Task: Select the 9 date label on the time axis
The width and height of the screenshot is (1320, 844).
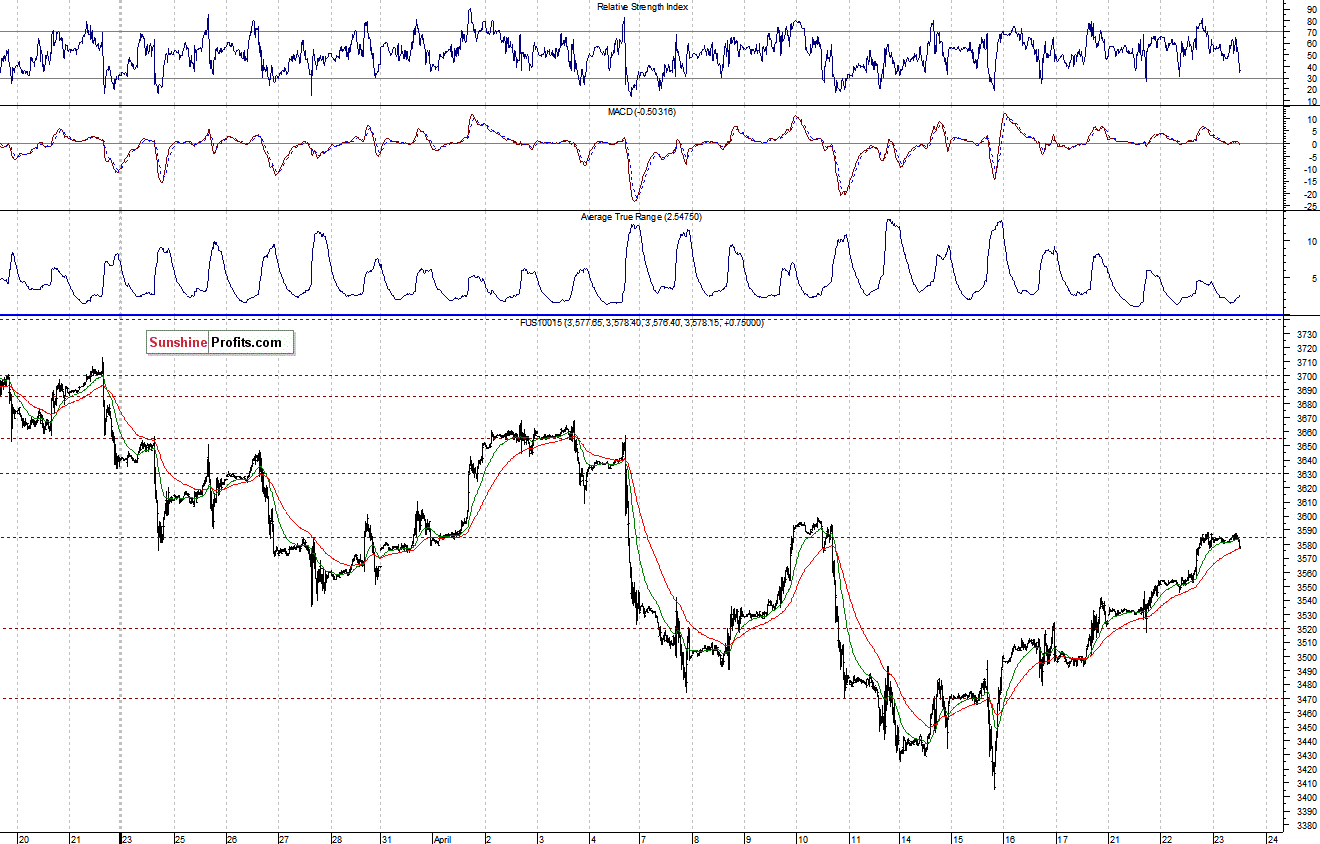Action: click(x=748, y=839)
